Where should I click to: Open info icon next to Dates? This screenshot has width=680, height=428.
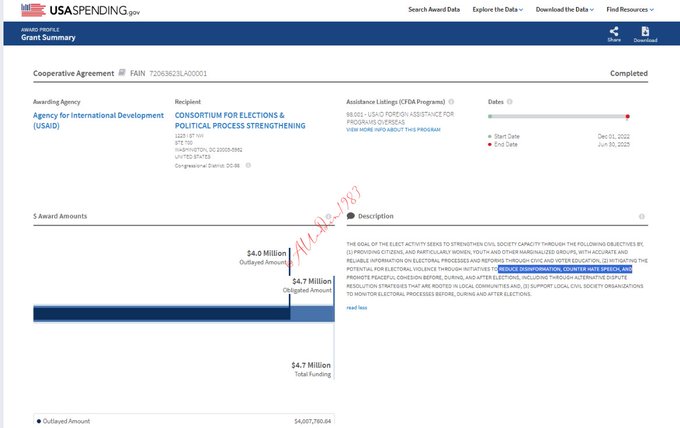(x=510, y=102)
